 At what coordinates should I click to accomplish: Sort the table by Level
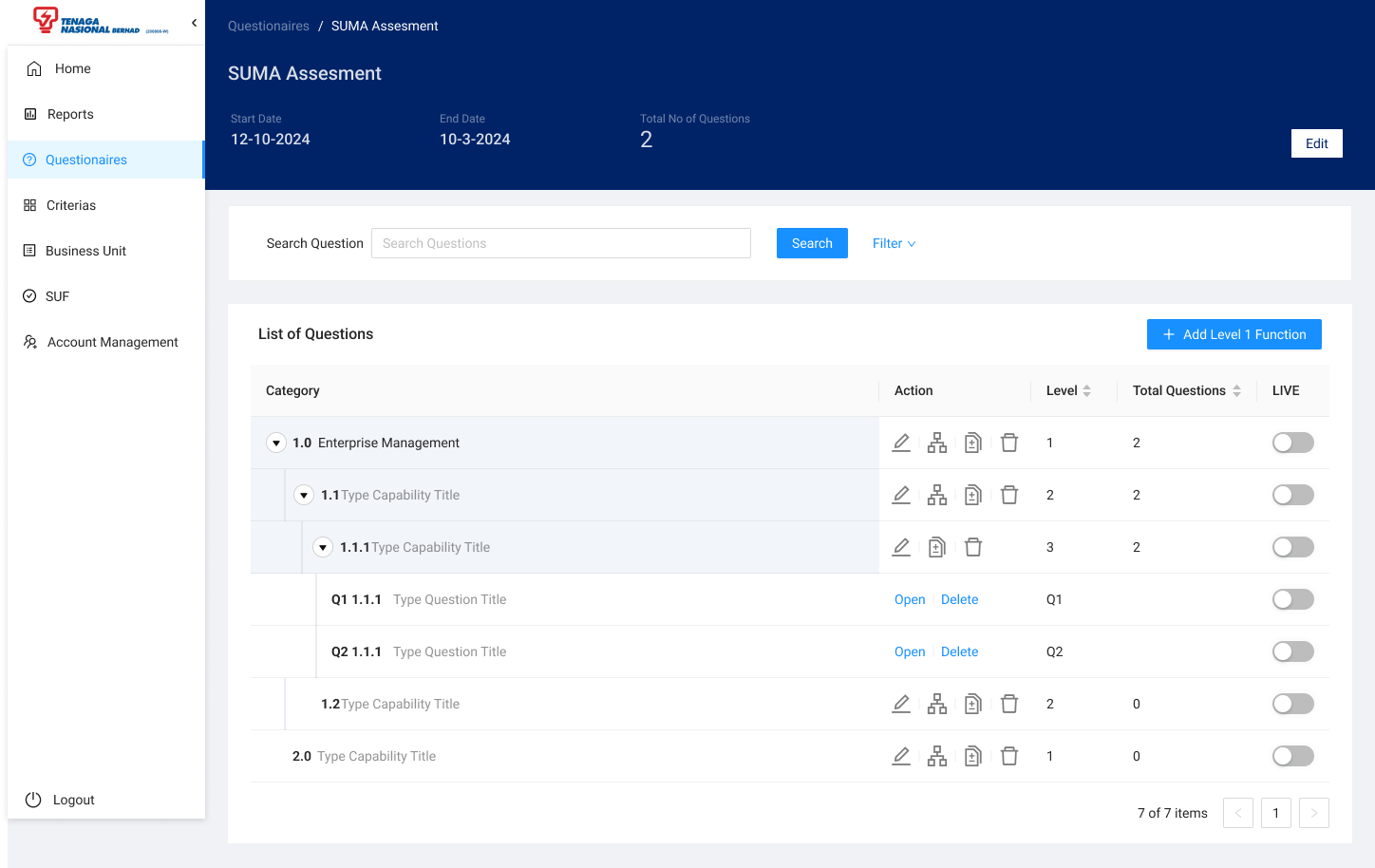[x=1086, y=390]
